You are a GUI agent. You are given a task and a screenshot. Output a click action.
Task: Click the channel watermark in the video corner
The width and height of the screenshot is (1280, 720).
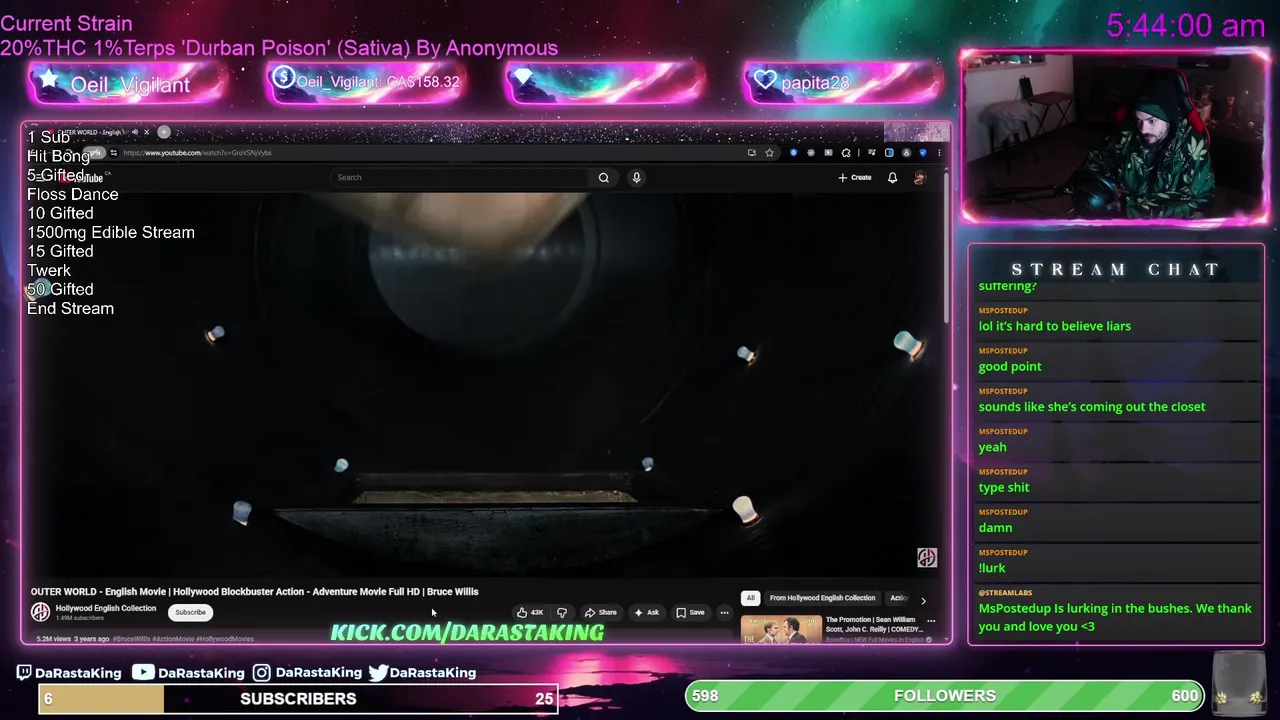(927, 558)
